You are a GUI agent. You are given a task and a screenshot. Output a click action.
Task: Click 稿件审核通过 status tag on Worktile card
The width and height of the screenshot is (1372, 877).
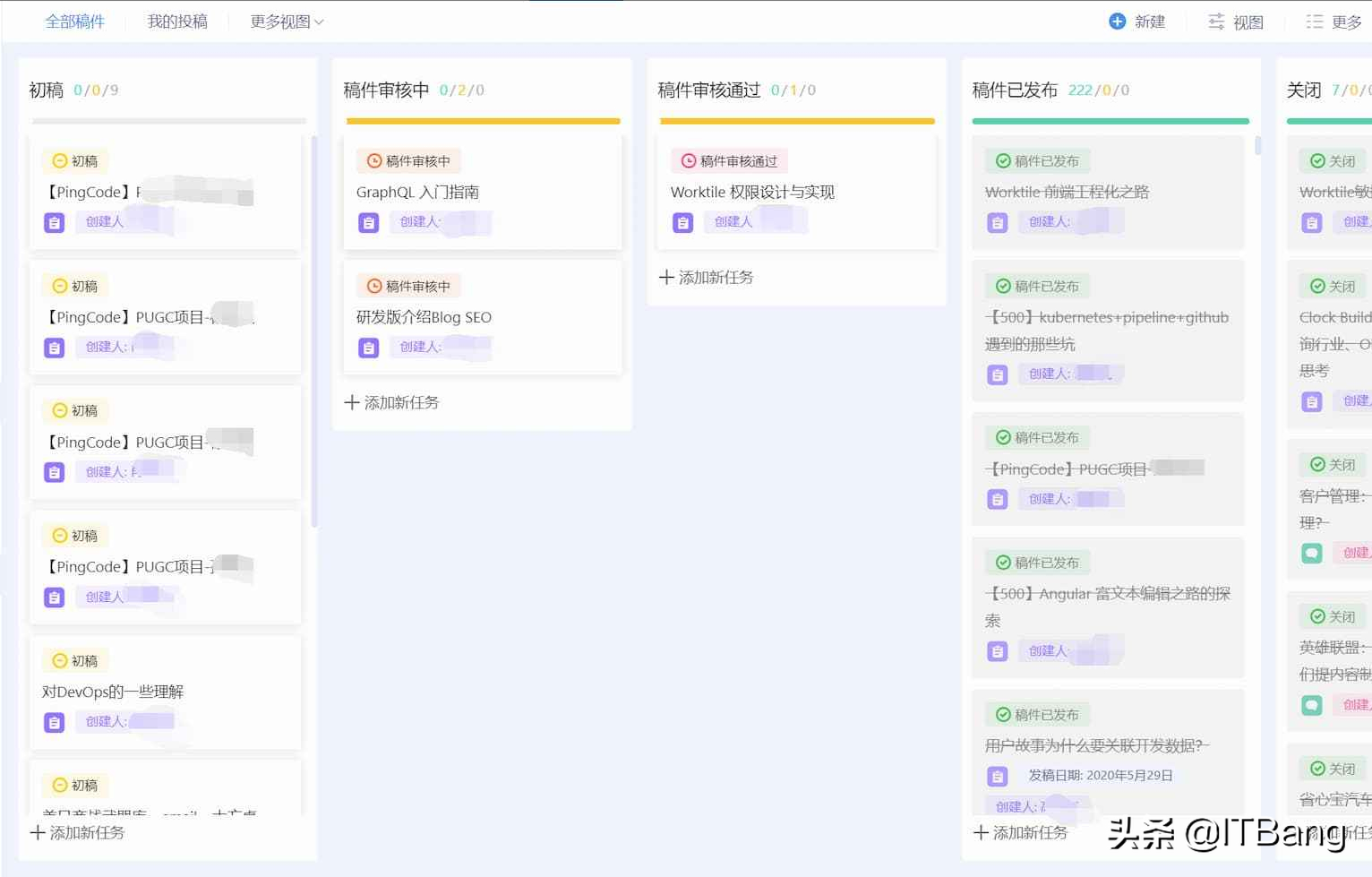729,161
